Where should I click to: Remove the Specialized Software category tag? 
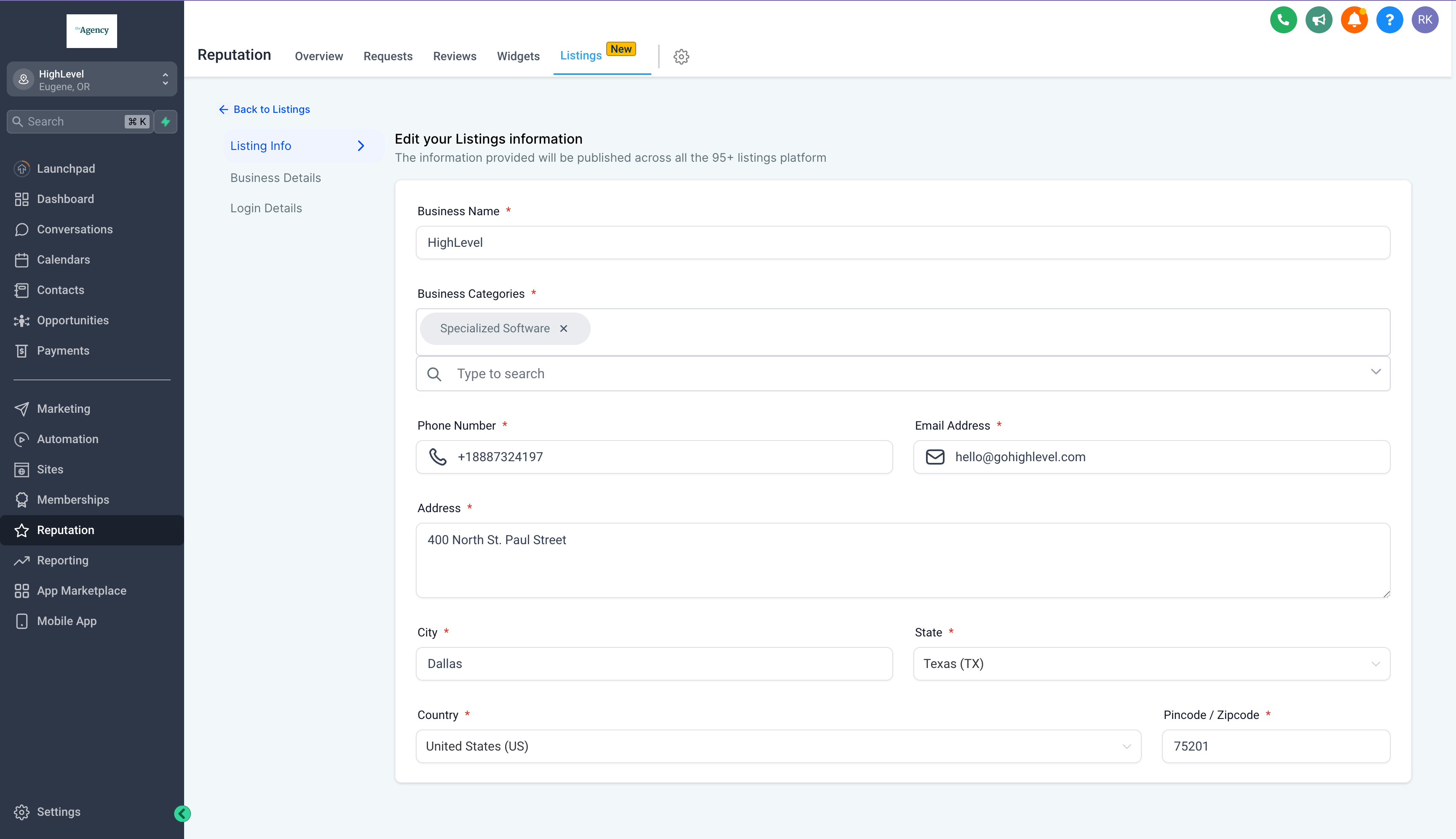pyautogui.click(x=563, y=329)
